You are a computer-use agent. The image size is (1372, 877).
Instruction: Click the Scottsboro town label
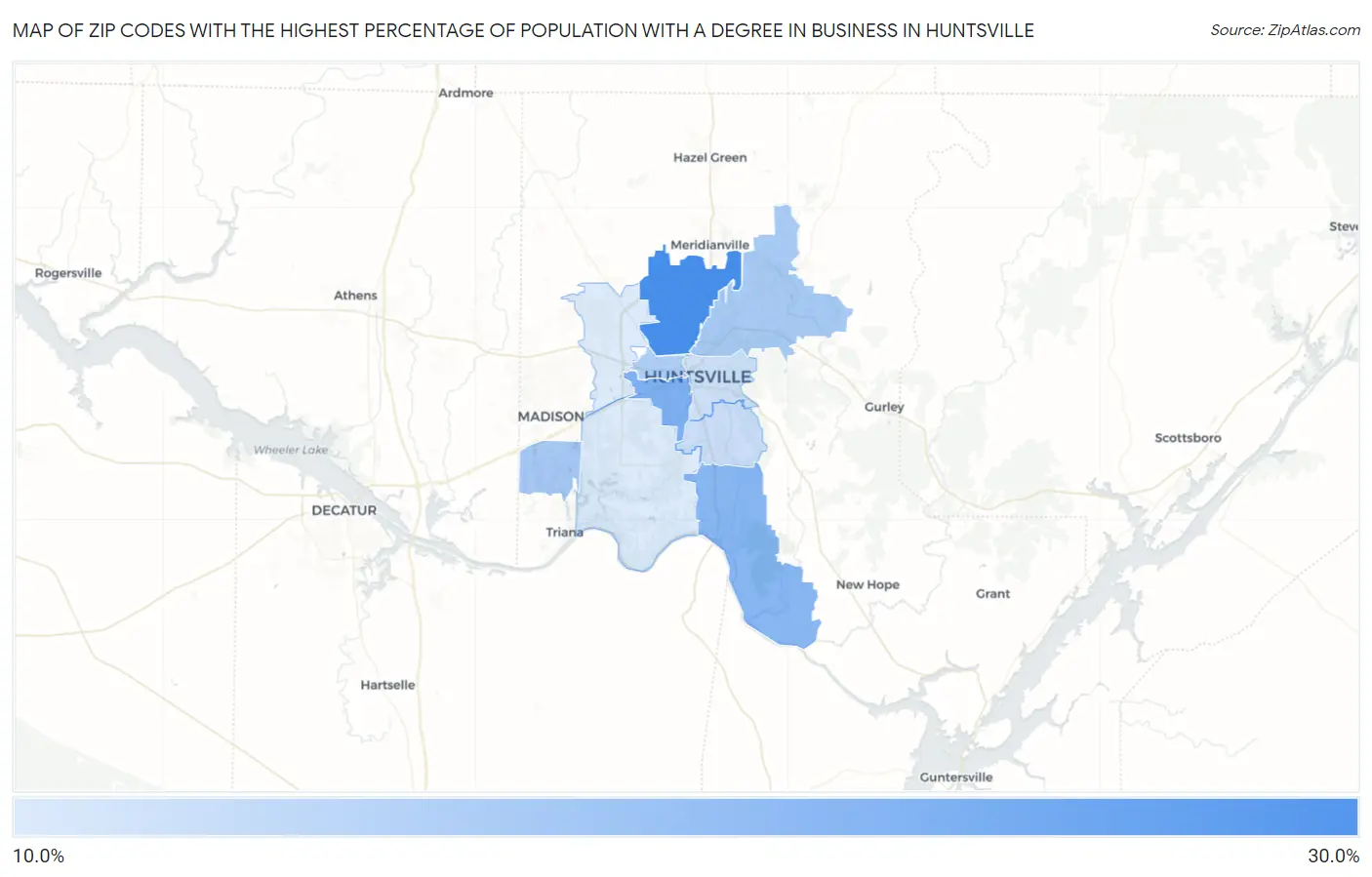click(1188, 438)
